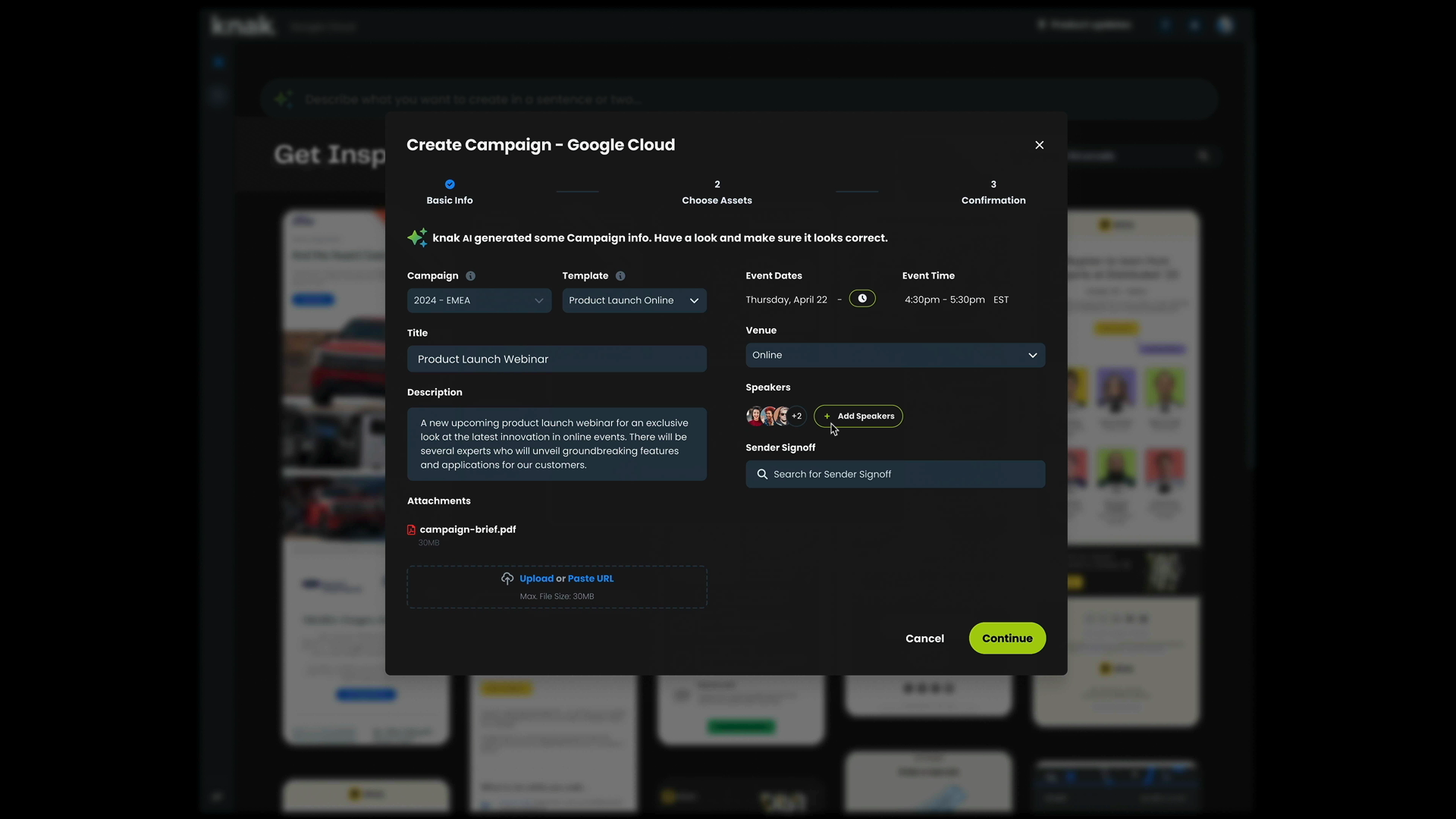This screenshot has width=1456, height=819.
Task: Click the campaign-brief.pdf file icon
Action: [412, 530]
